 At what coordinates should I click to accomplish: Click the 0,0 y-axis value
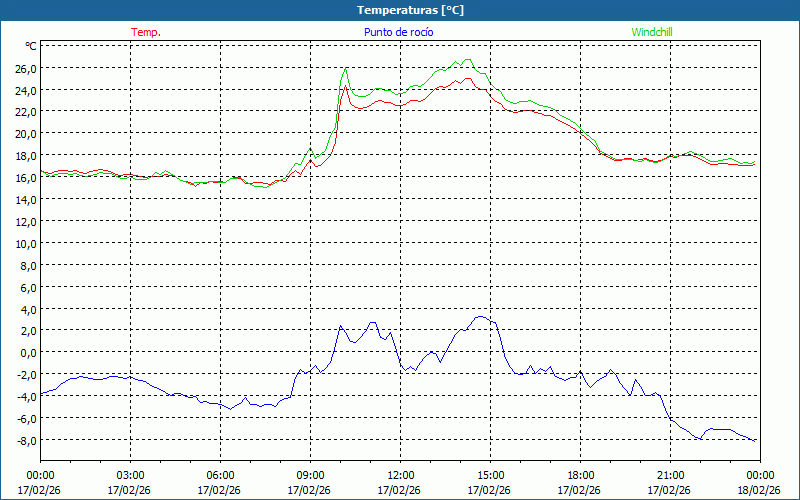[x=28, y=352]
